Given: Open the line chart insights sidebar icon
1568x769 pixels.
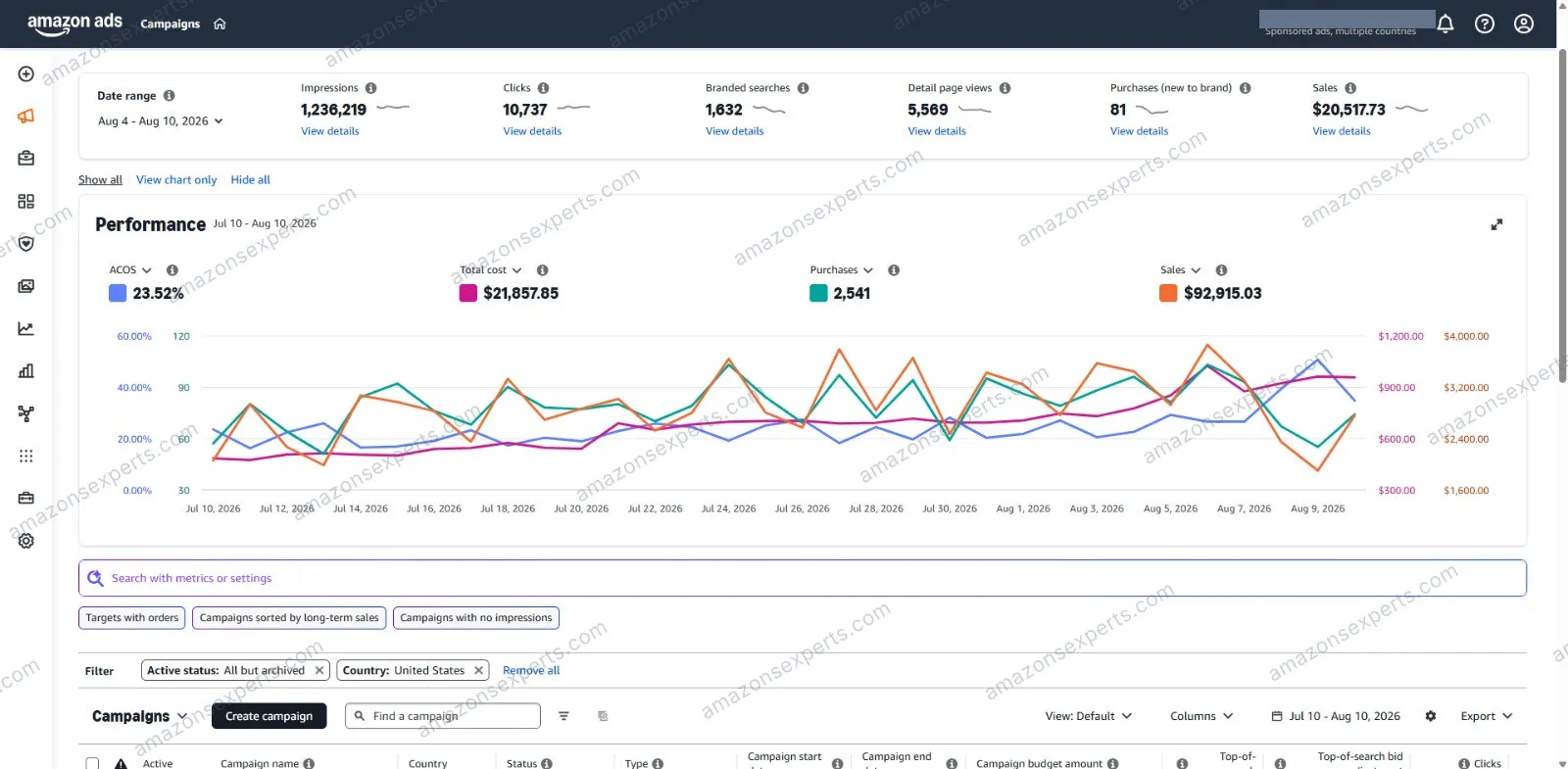Looking at the screenshot, I should (26, 328).
